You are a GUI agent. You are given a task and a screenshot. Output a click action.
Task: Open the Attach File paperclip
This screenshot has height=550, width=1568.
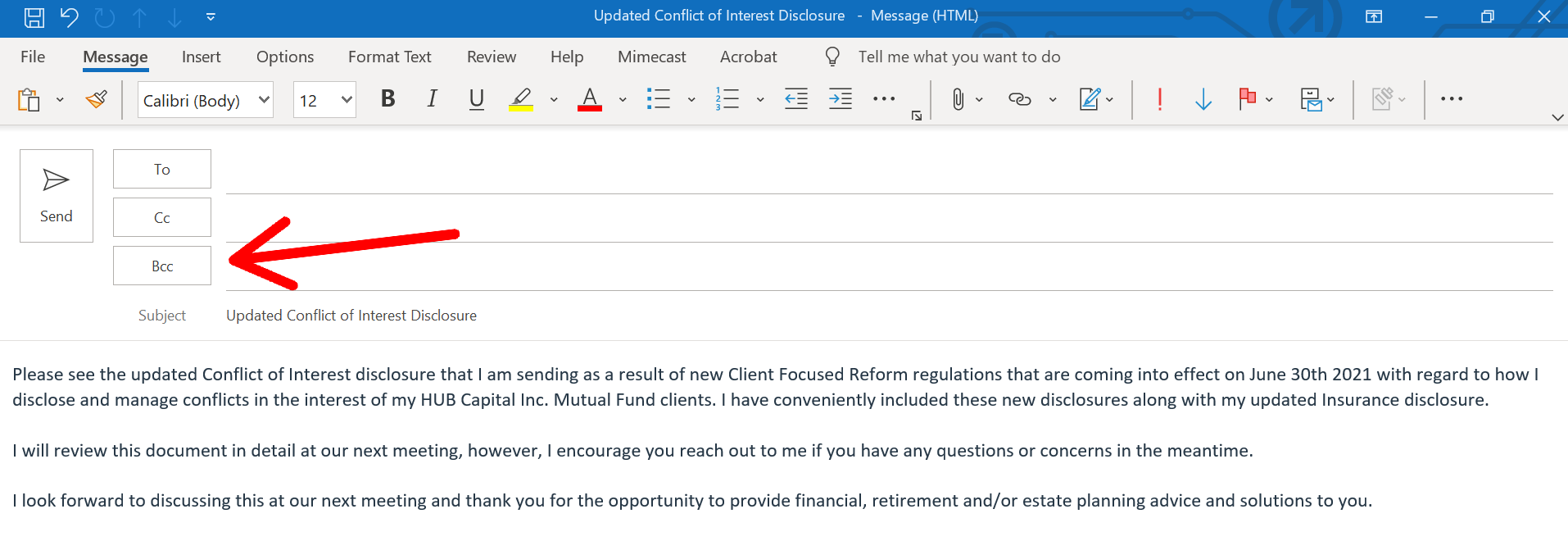coord(958,100)
